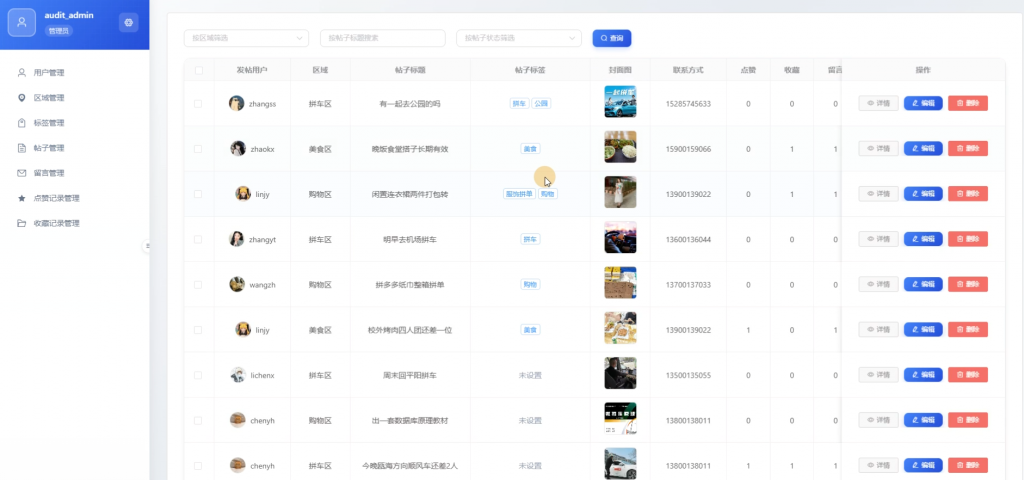The height and width of the screenshot is (480, 1024).
Task: Click the username text wangzh
Action: tap(263, 285)
